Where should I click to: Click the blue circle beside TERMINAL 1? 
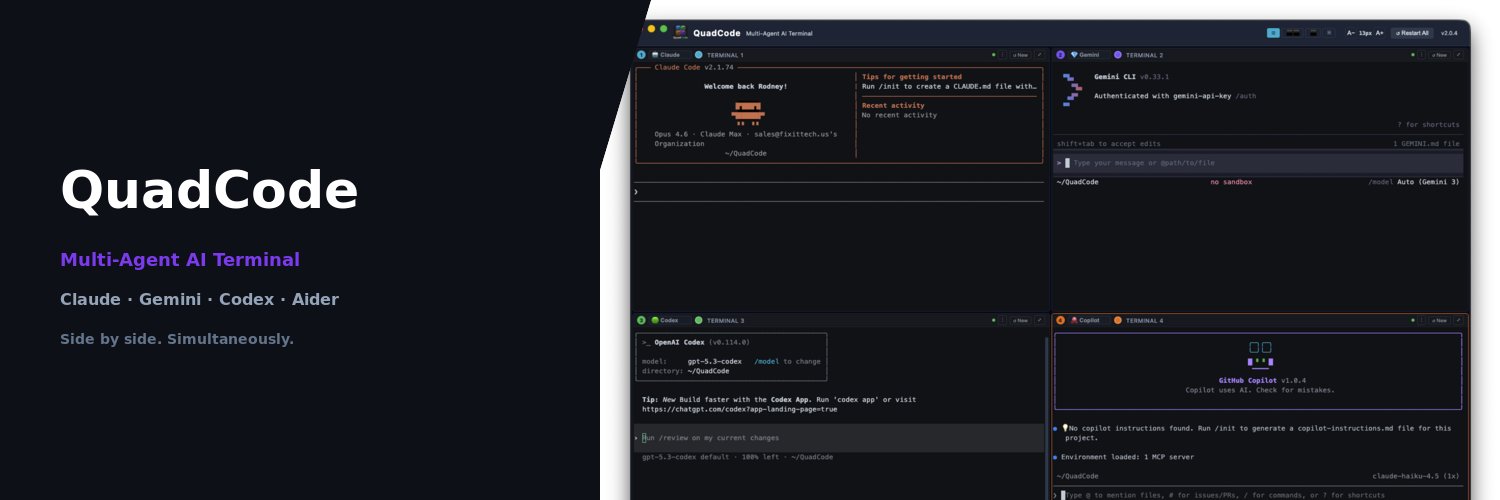pos(698,55)
